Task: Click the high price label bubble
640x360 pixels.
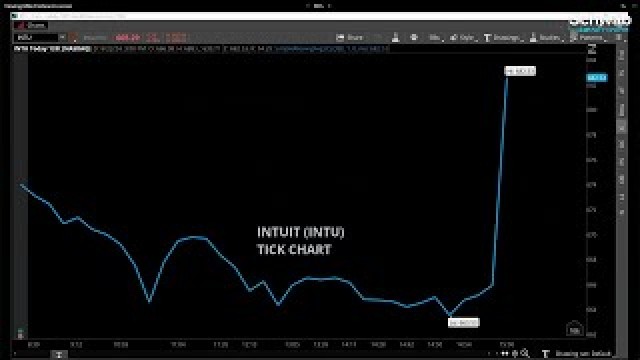Action: point(520,71)
